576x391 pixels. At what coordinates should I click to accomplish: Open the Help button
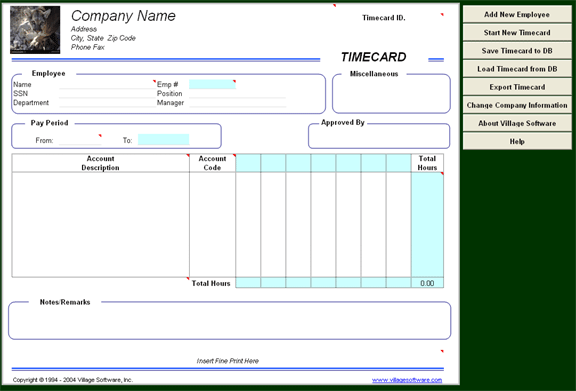tap(517, 141)
